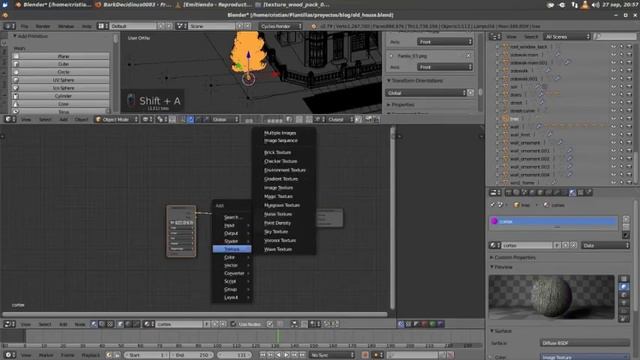Select the corteza material slot
Image resolution: width=640 pixels, height=360 pixels.
click(553, 221)
